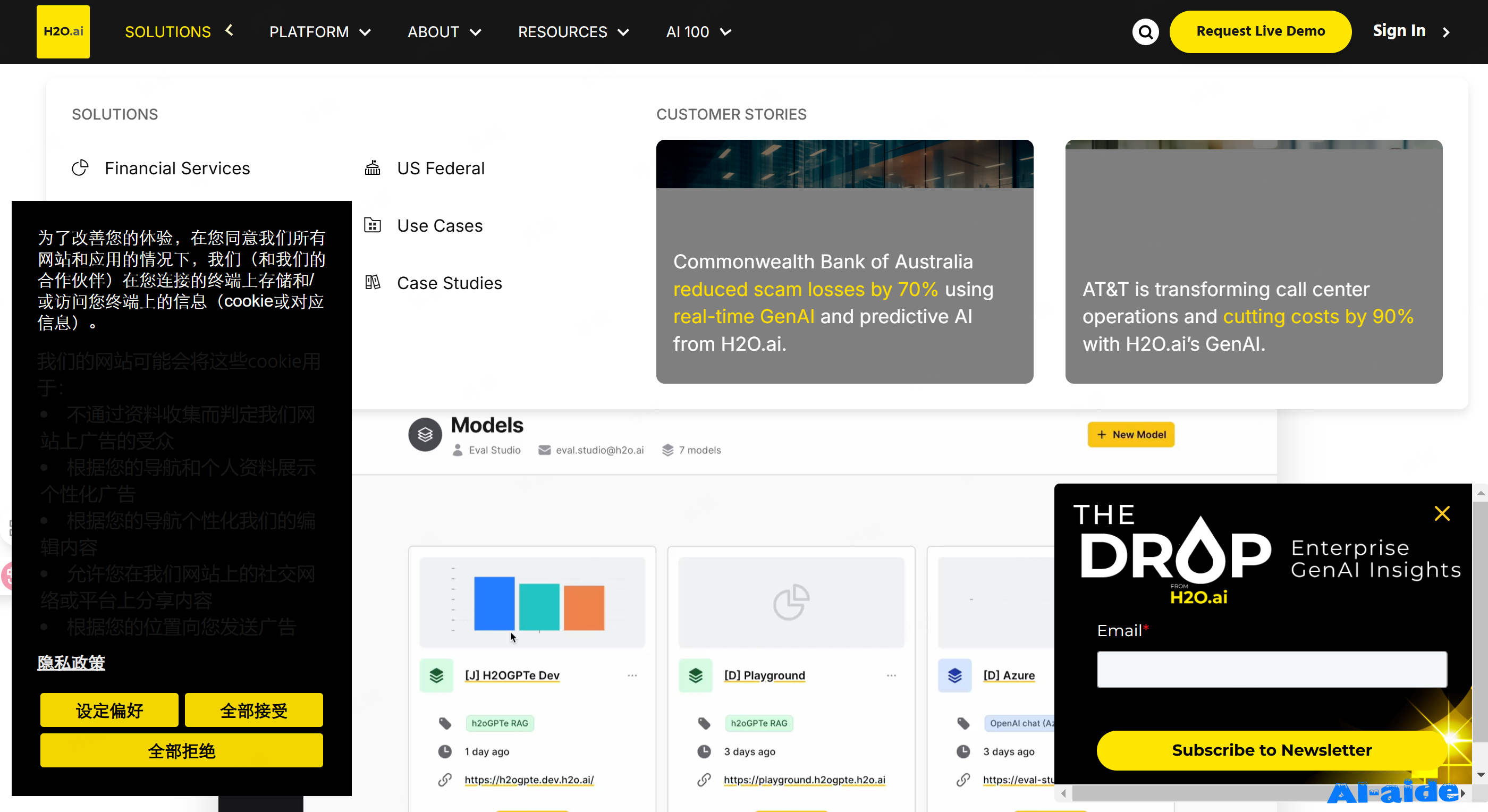Screen dimensions: 1488x812
Task: Open the 隐私政策 privacy policy link
Action: point(71,663)
